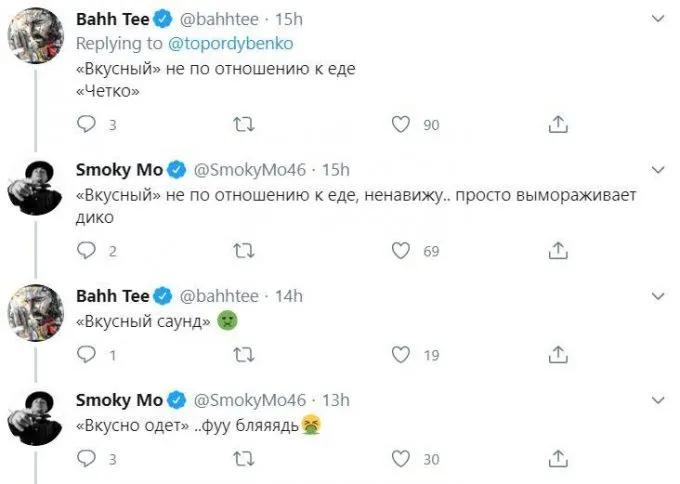The width and height of the screenshot is (680, 484).
Task: Share the «Вкусный саунд» tweet
Action: (x=559, y=354)
